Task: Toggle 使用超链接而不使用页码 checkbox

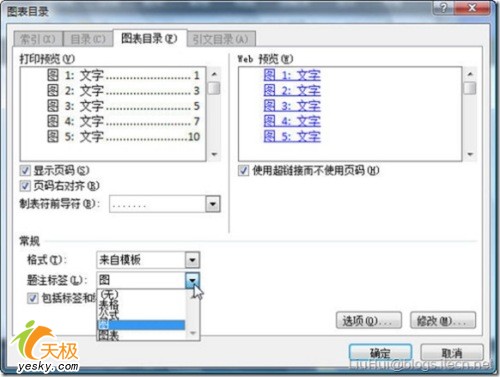Action: point(243,171)
